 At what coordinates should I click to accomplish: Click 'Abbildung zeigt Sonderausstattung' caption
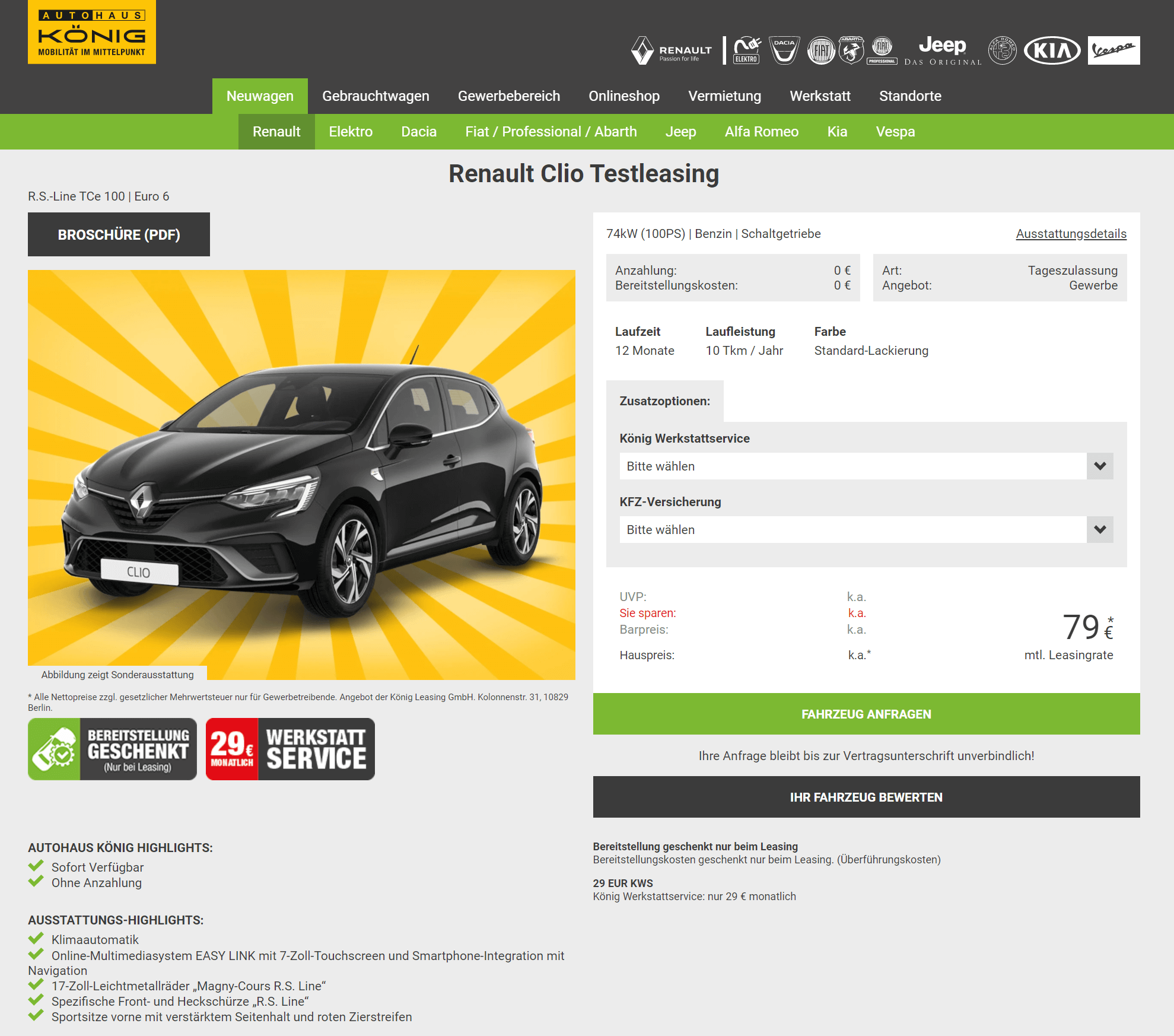point(117,675)
